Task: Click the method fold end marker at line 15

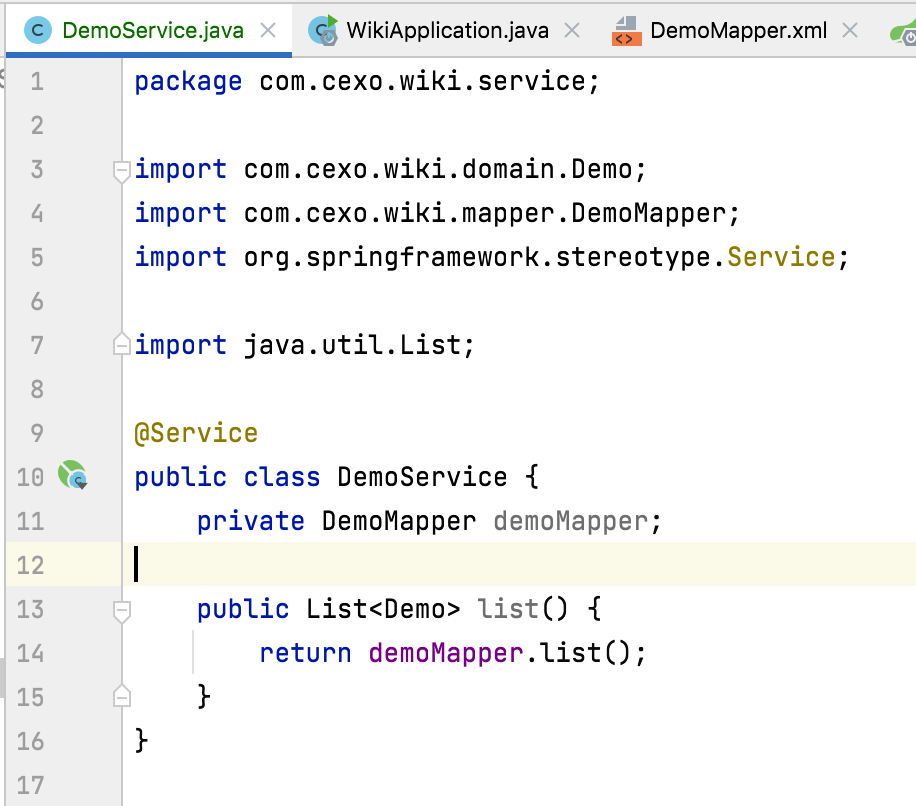Action: 122,696
